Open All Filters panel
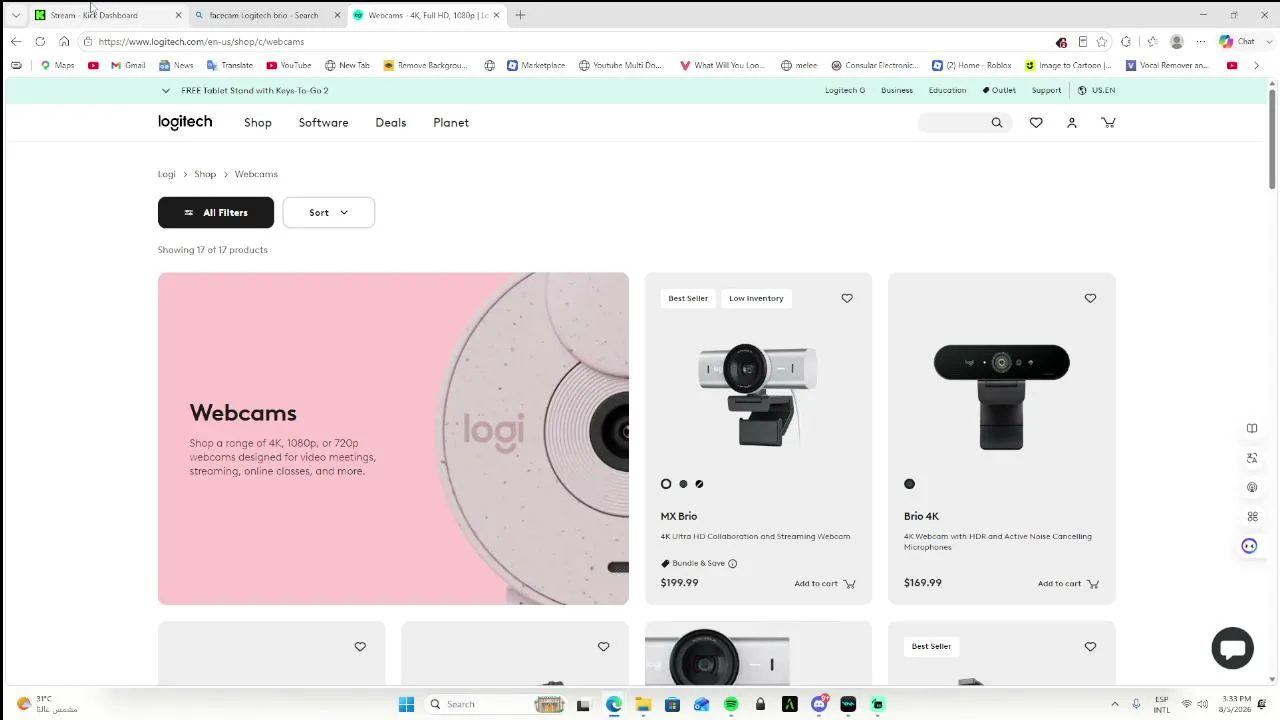The width and height of the screenshot is (1280, 720). pos(216,212)
